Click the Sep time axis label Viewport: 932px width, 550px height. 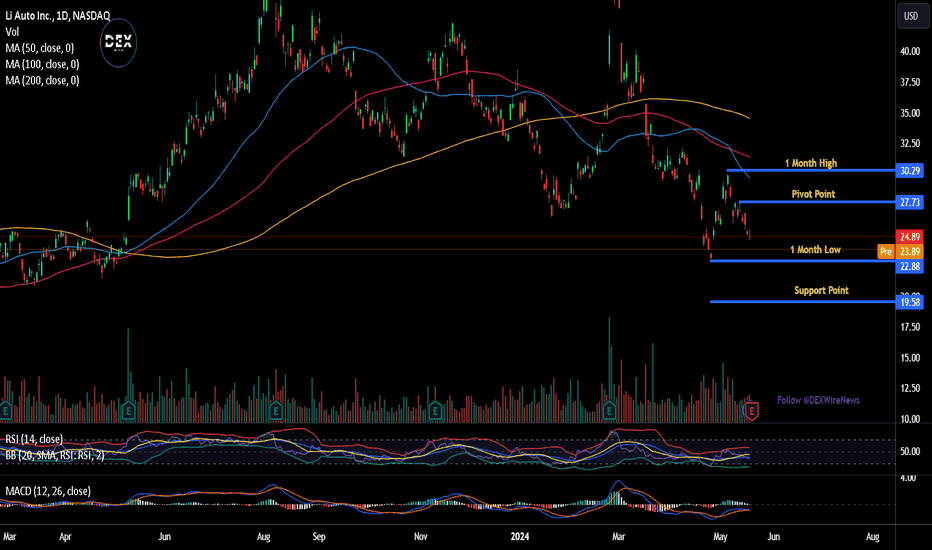pos(319,536)
